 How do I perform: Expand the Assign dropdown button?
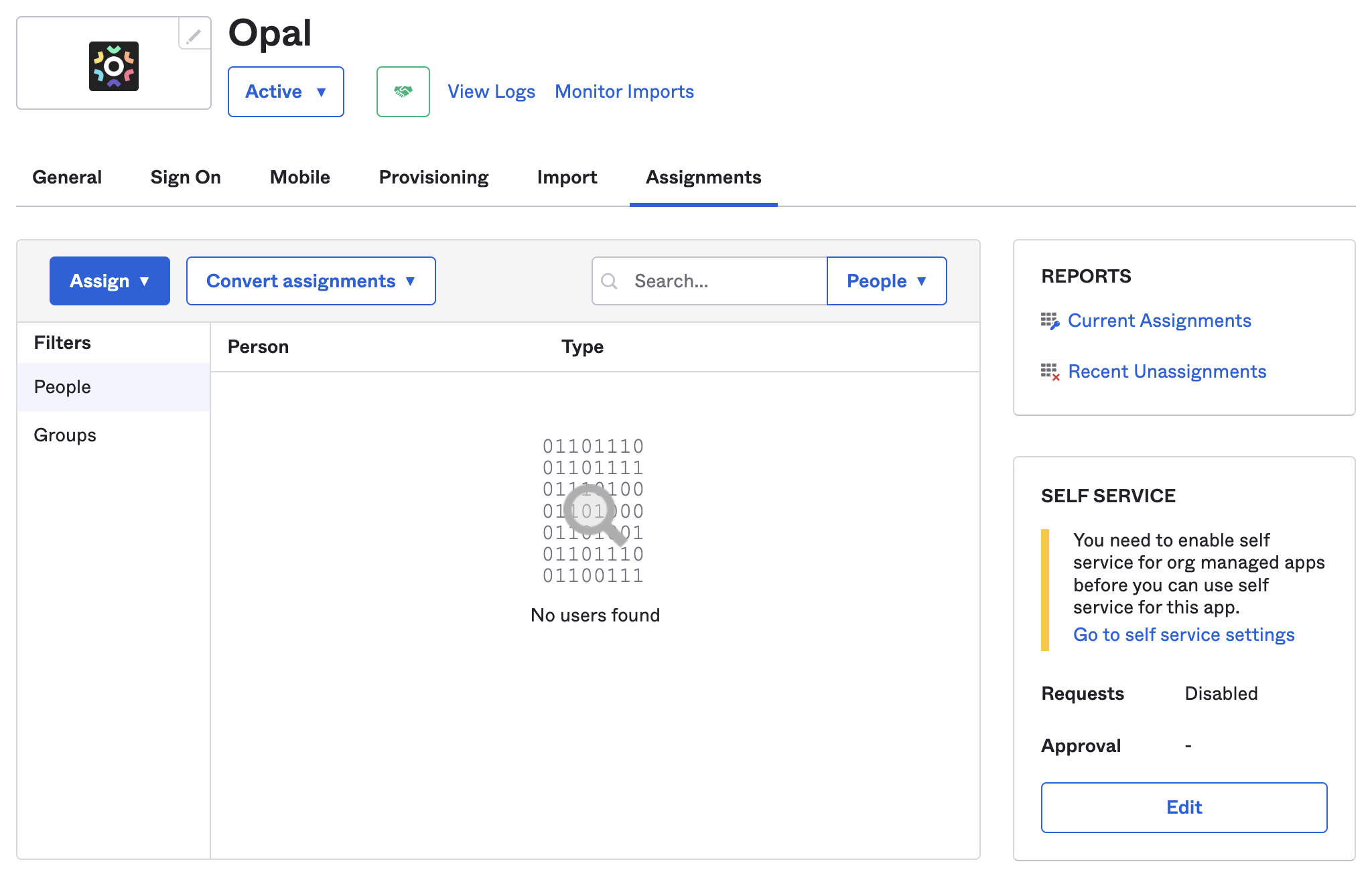click(x=110, y=281)
